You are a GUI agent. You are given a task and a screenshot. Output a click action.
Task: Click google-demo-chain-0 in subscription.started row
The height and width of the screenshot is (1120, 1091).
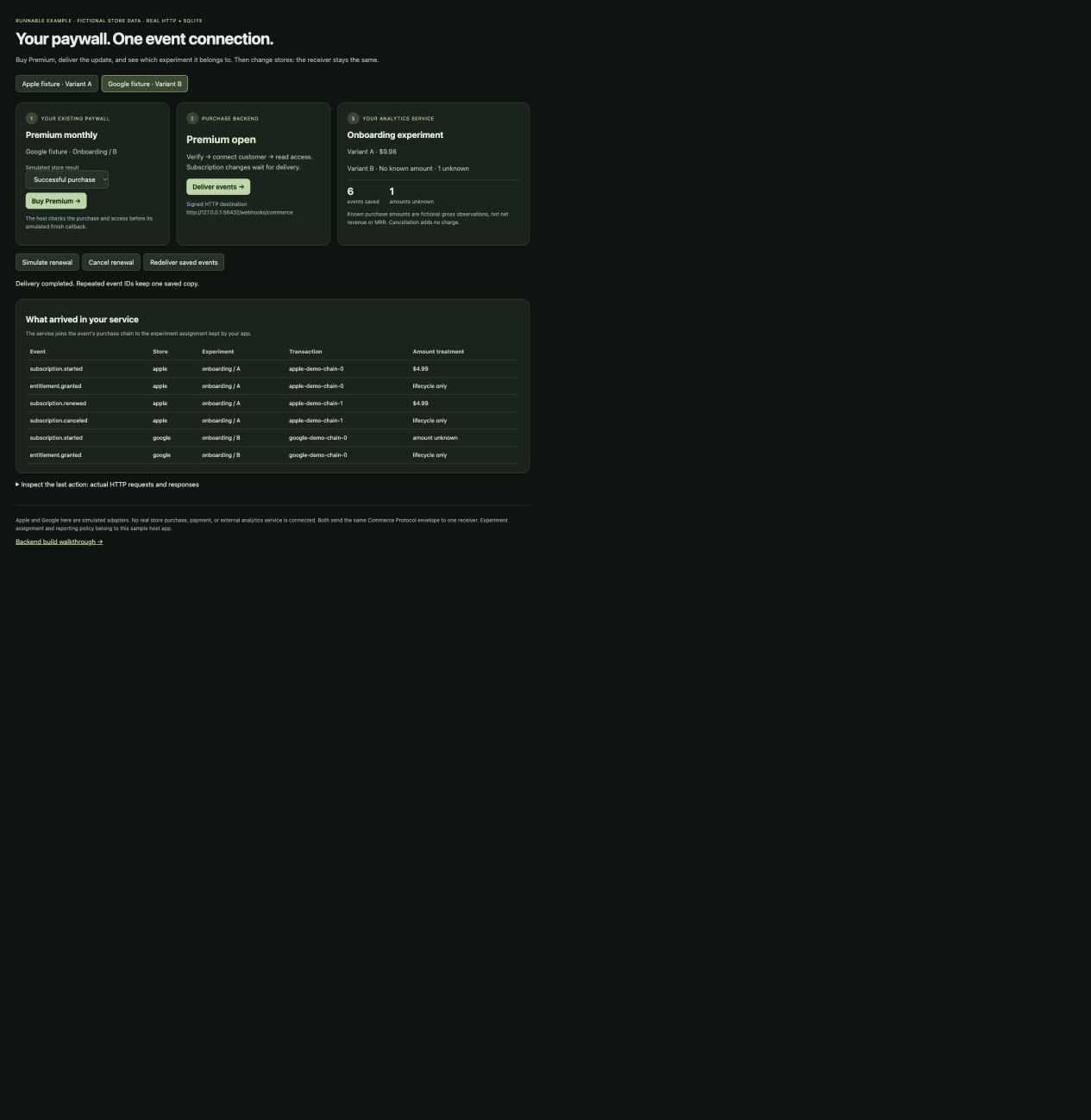(318, 438)
